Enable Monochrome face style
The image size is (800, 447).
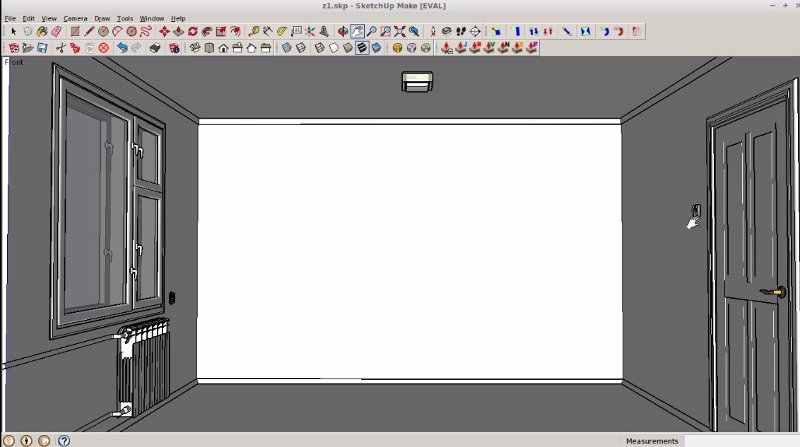tap(376, 48)
